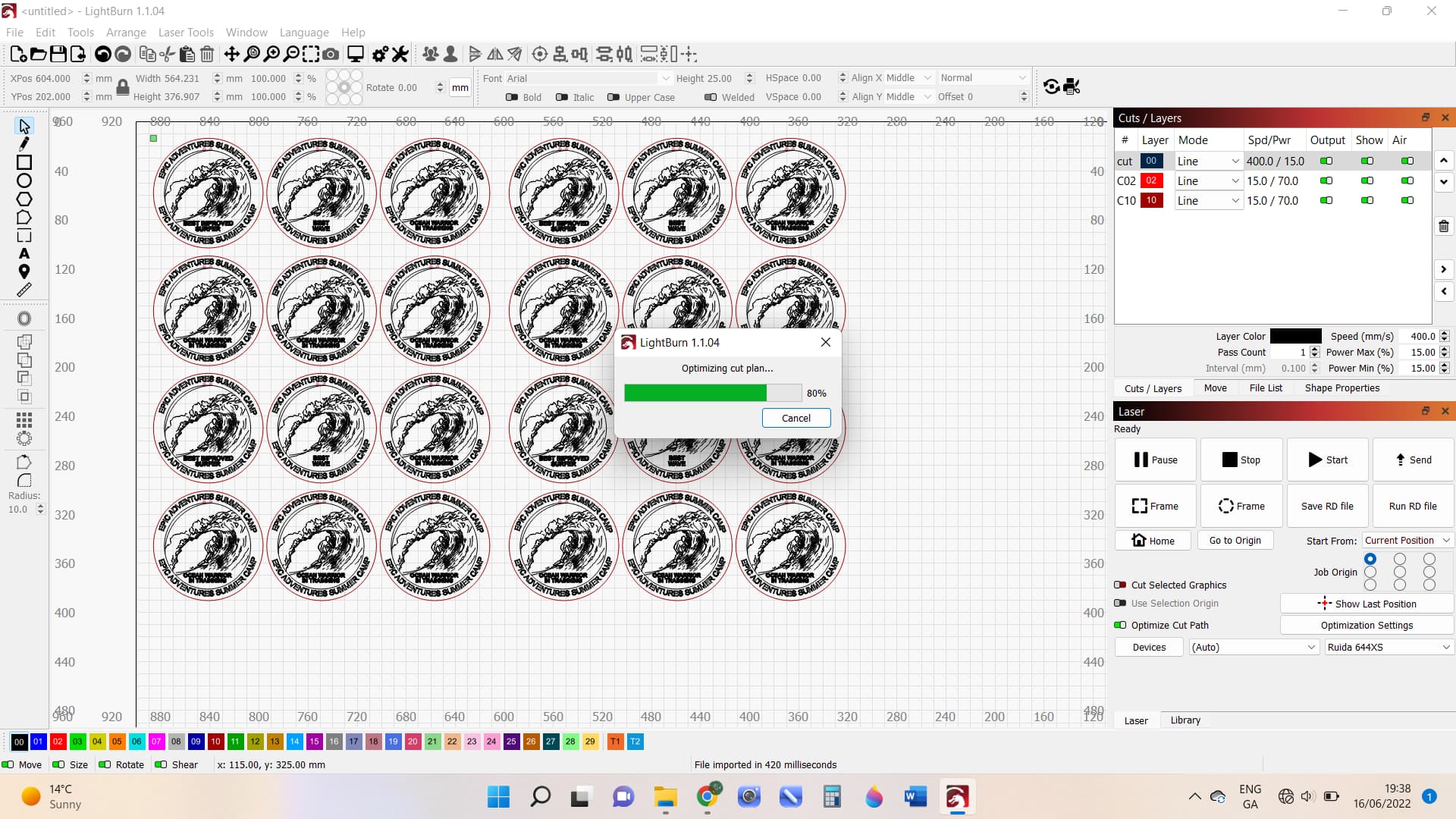
Task: Toggle Upper Case switch
Action: coord(613,97)
